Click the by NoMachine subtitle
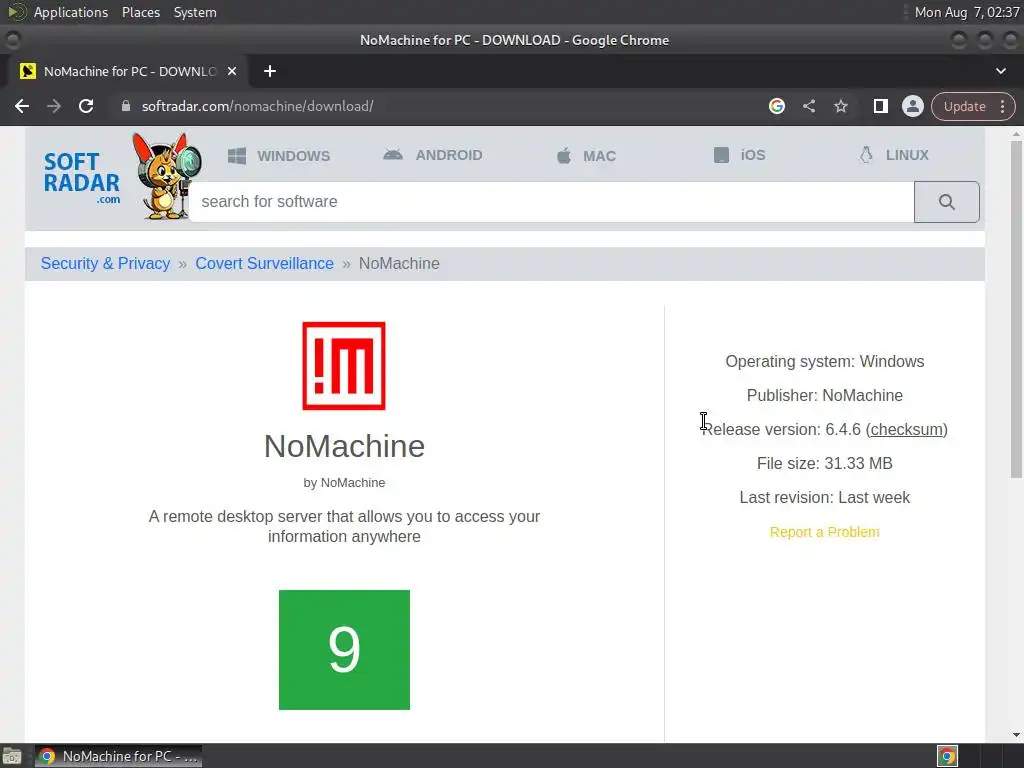The image size is (1024, 768). pyautogui.click(x=344, y=483)
